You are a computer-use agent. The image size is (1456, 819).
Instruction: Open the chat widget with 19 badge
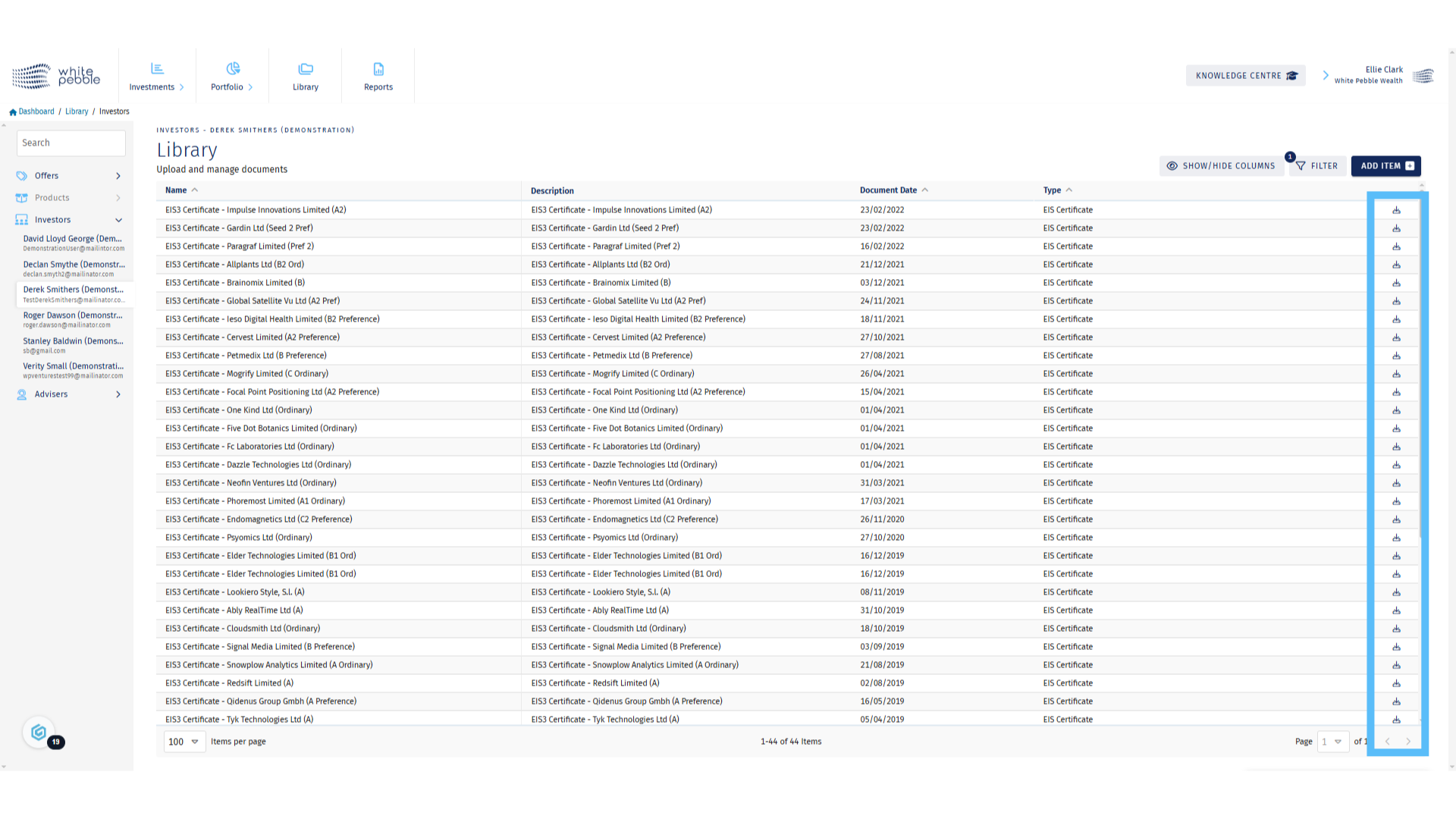point(39,733)
